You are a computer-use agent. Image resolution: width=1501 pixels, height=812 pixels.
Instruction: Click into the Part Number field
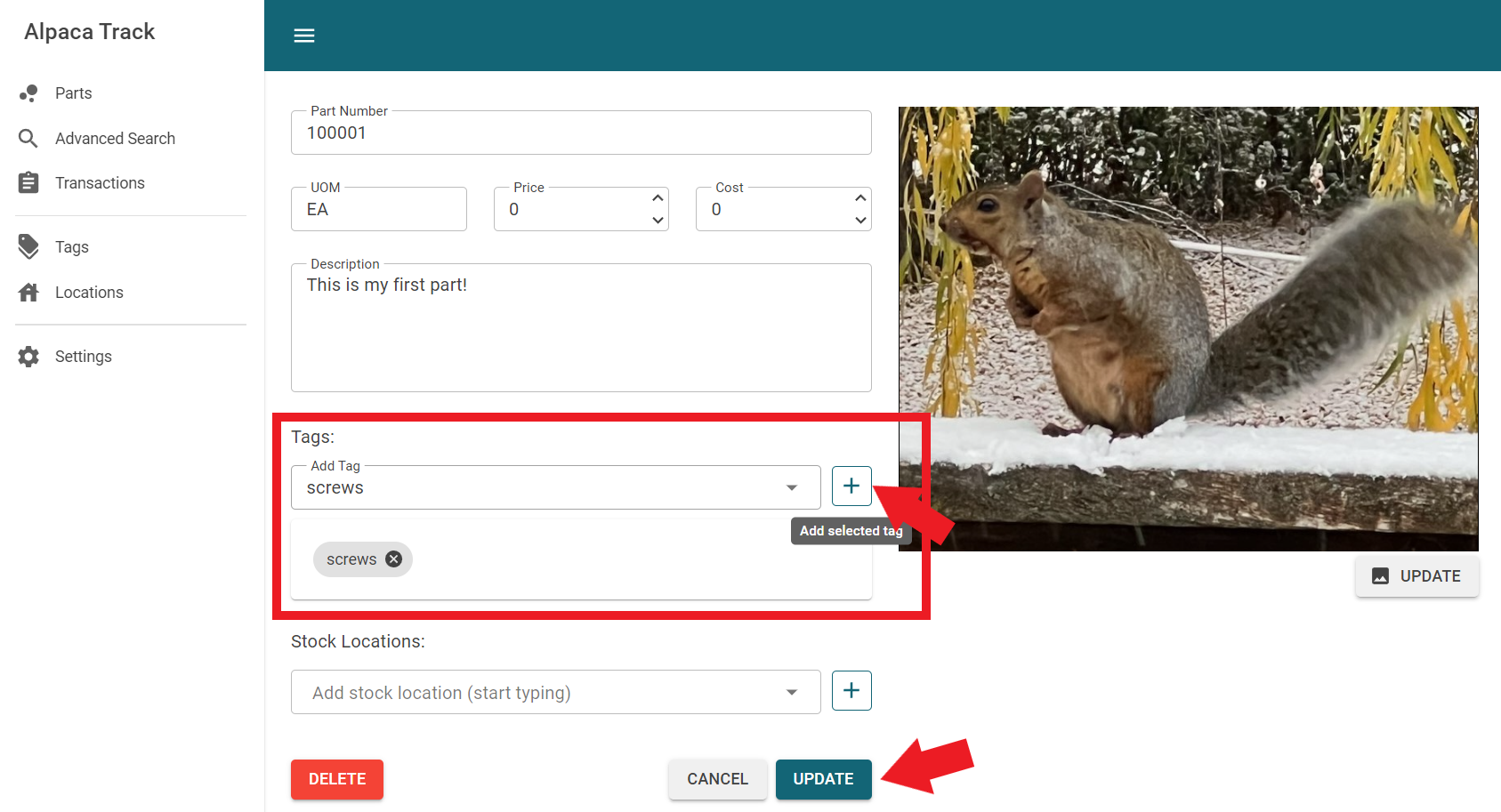coord(580,133)
